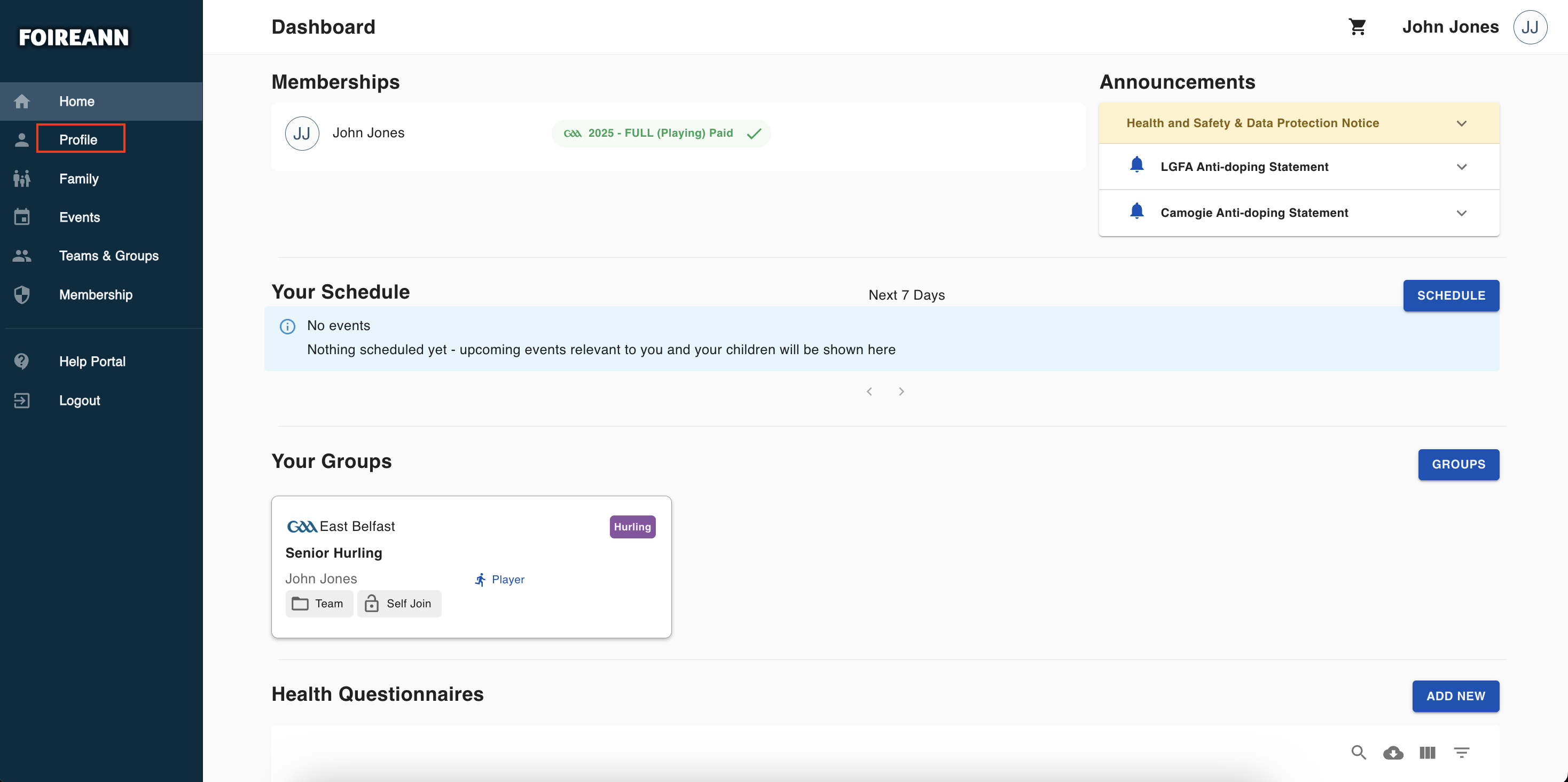The width and height of the screenshot is (1568, 782).
Task: Click the Help Portal question mark icon
Action: click(22, 361)
